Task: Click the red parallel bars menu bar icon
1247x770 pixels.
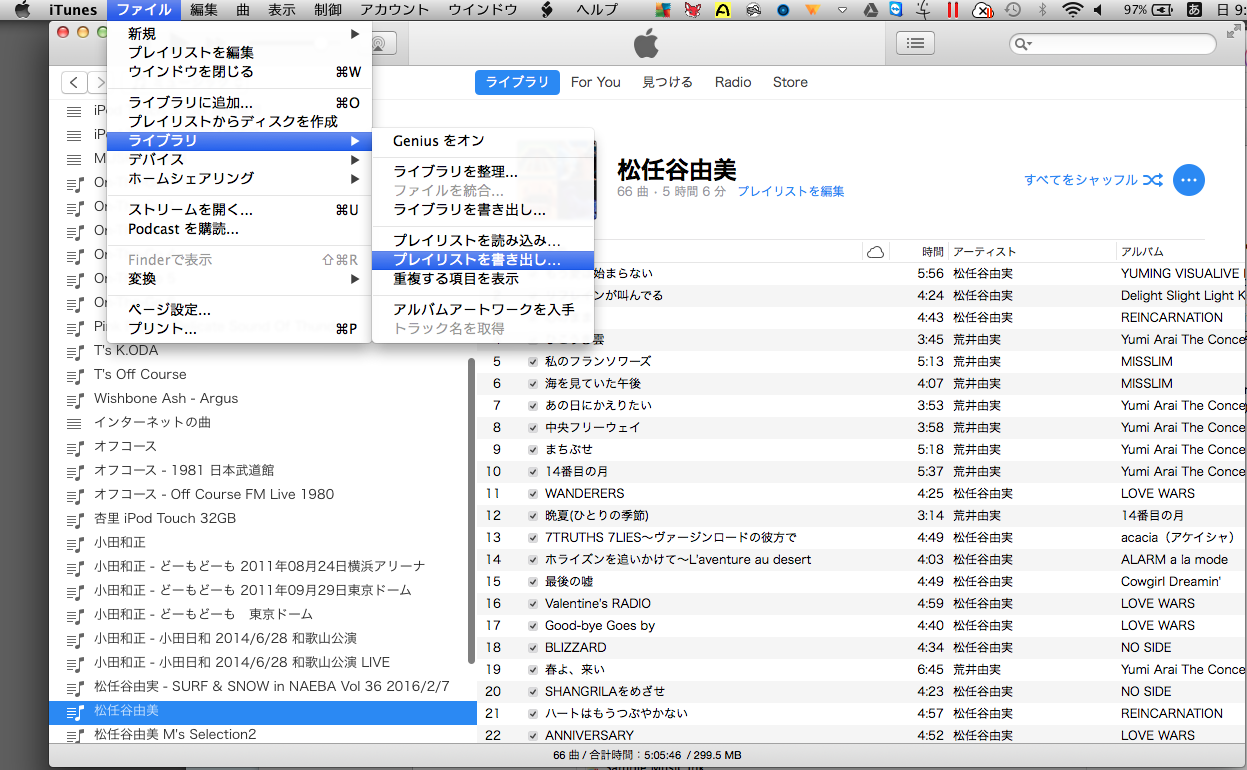Action: coord(953,10)
